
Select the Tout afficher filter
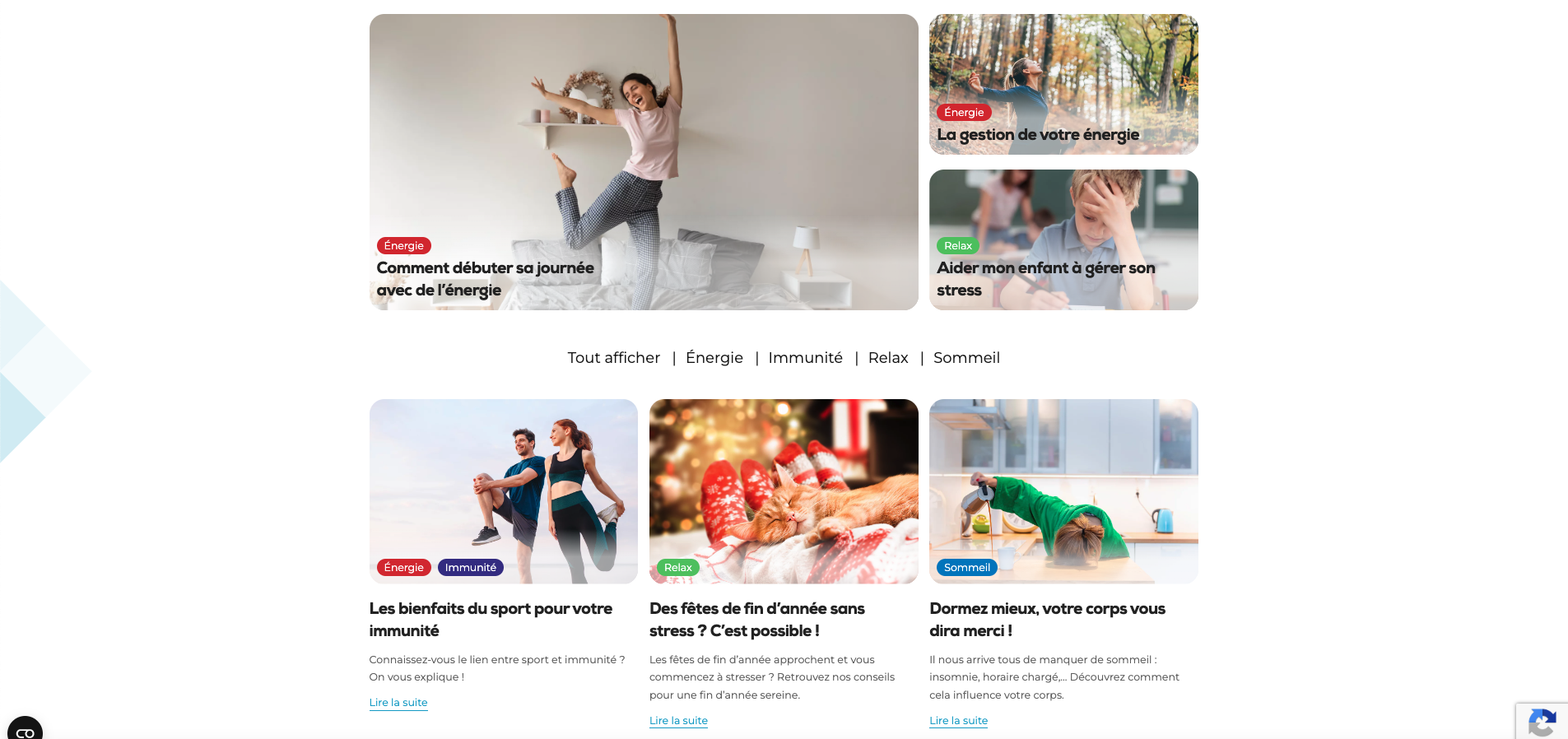614,358
